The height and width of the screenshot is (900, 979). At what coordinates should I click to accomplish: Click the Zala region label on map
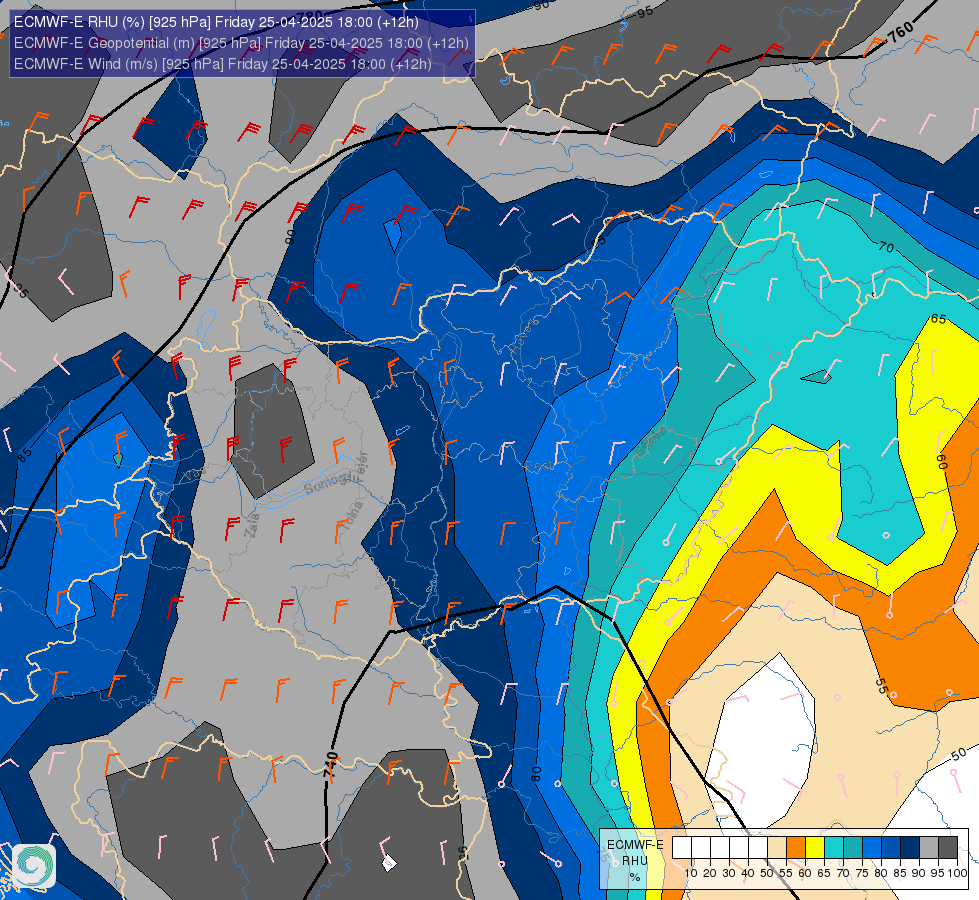253,526
